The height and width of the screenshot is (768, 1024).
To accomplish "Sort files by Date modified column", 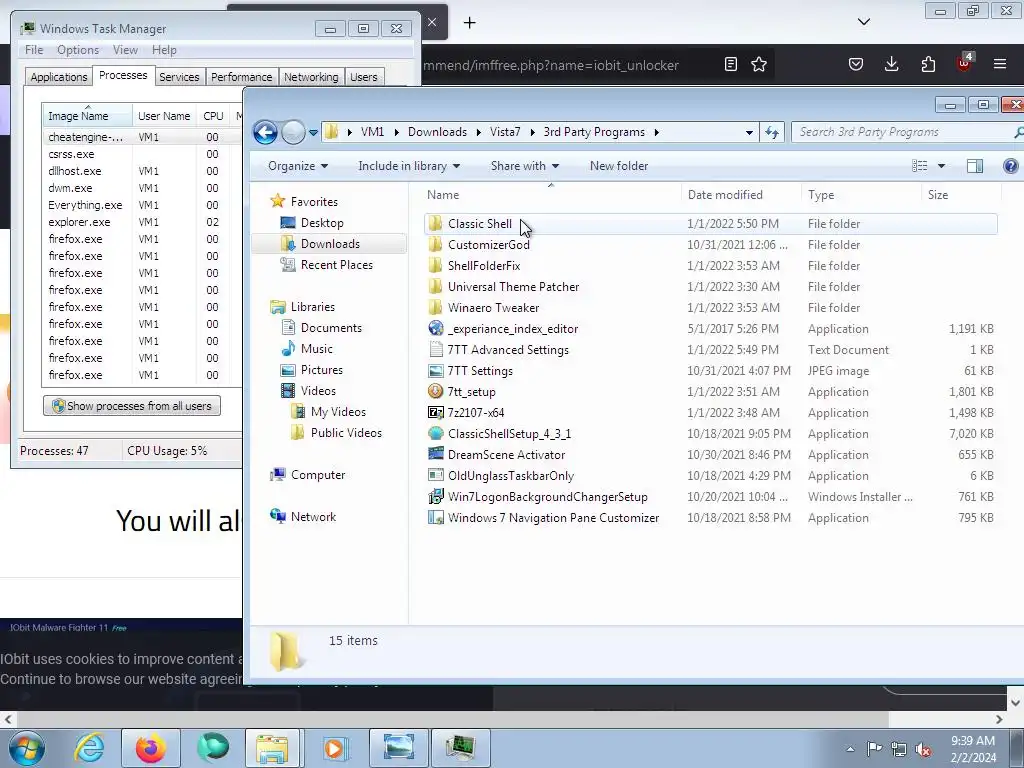I will (x=742, y=195).
